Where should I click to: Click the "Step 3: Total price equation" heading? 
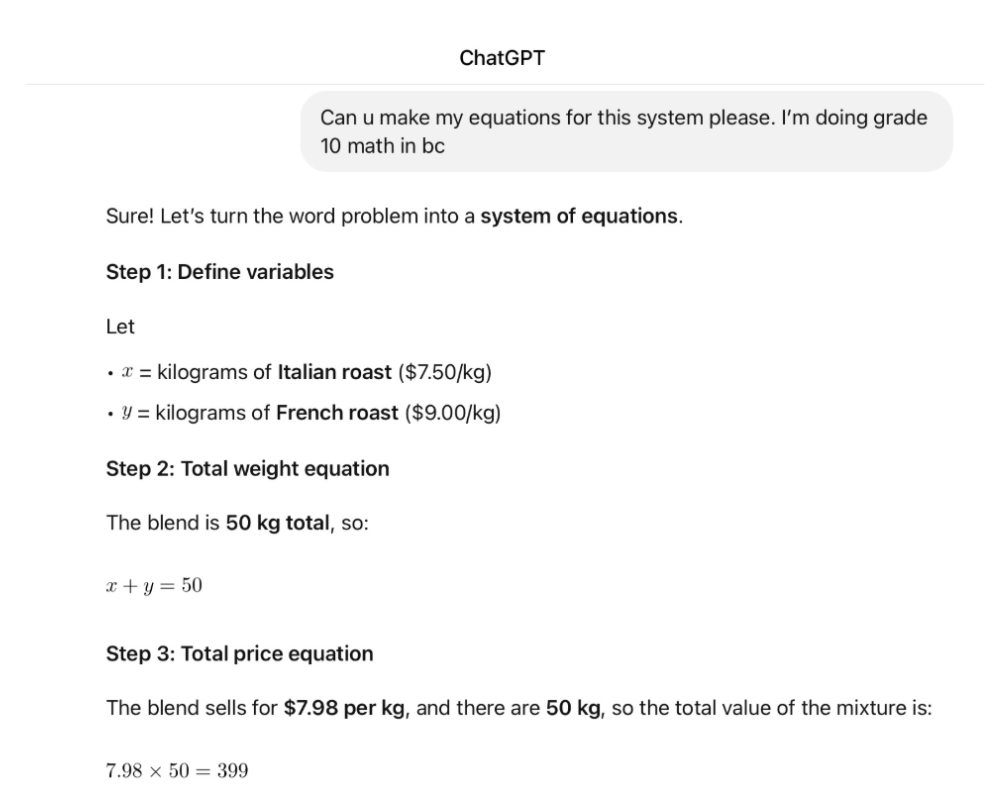click(239, 654)
